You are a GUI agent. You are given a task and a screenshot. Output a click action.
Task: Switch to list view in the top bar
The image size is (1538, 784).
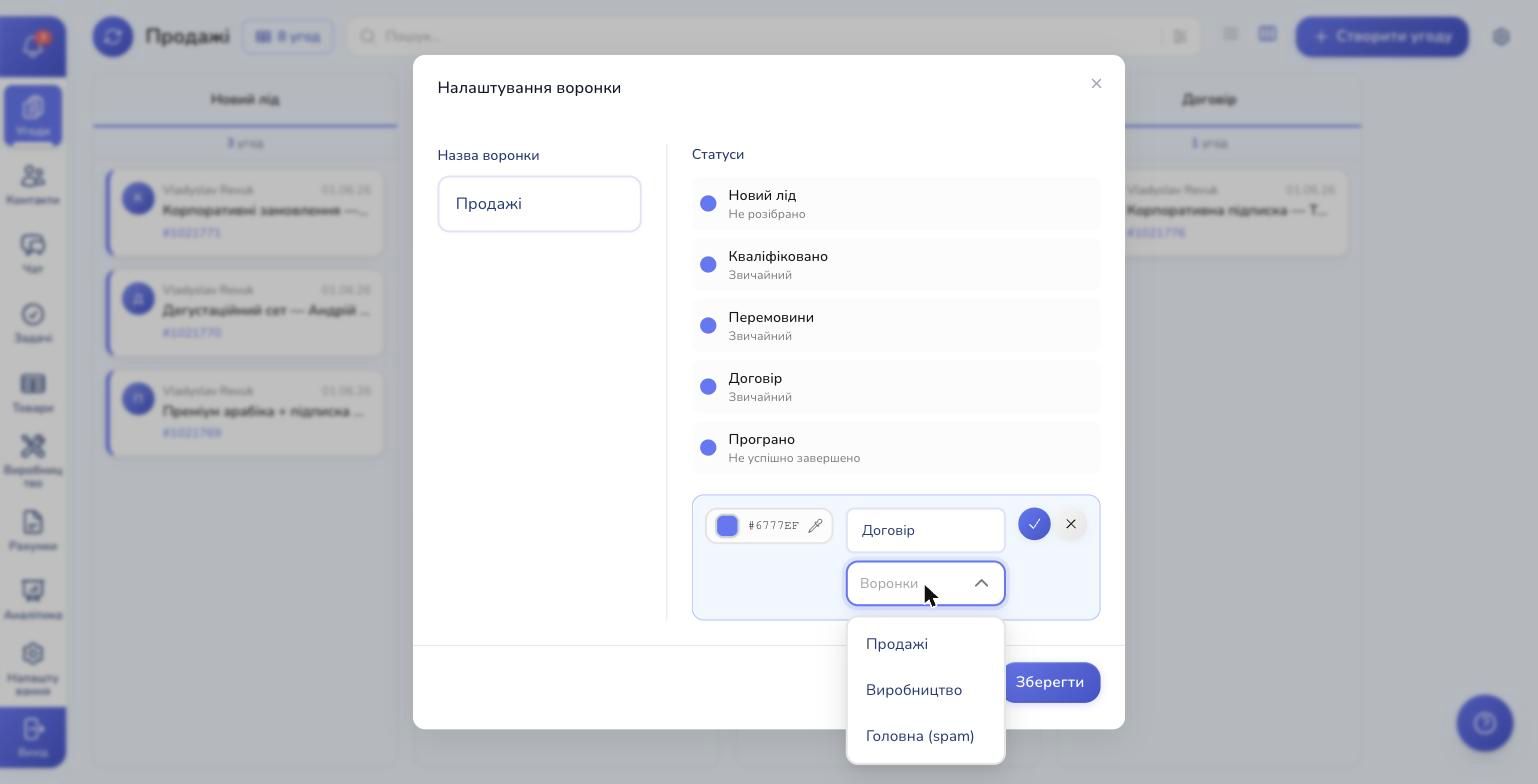[1230, 34]
